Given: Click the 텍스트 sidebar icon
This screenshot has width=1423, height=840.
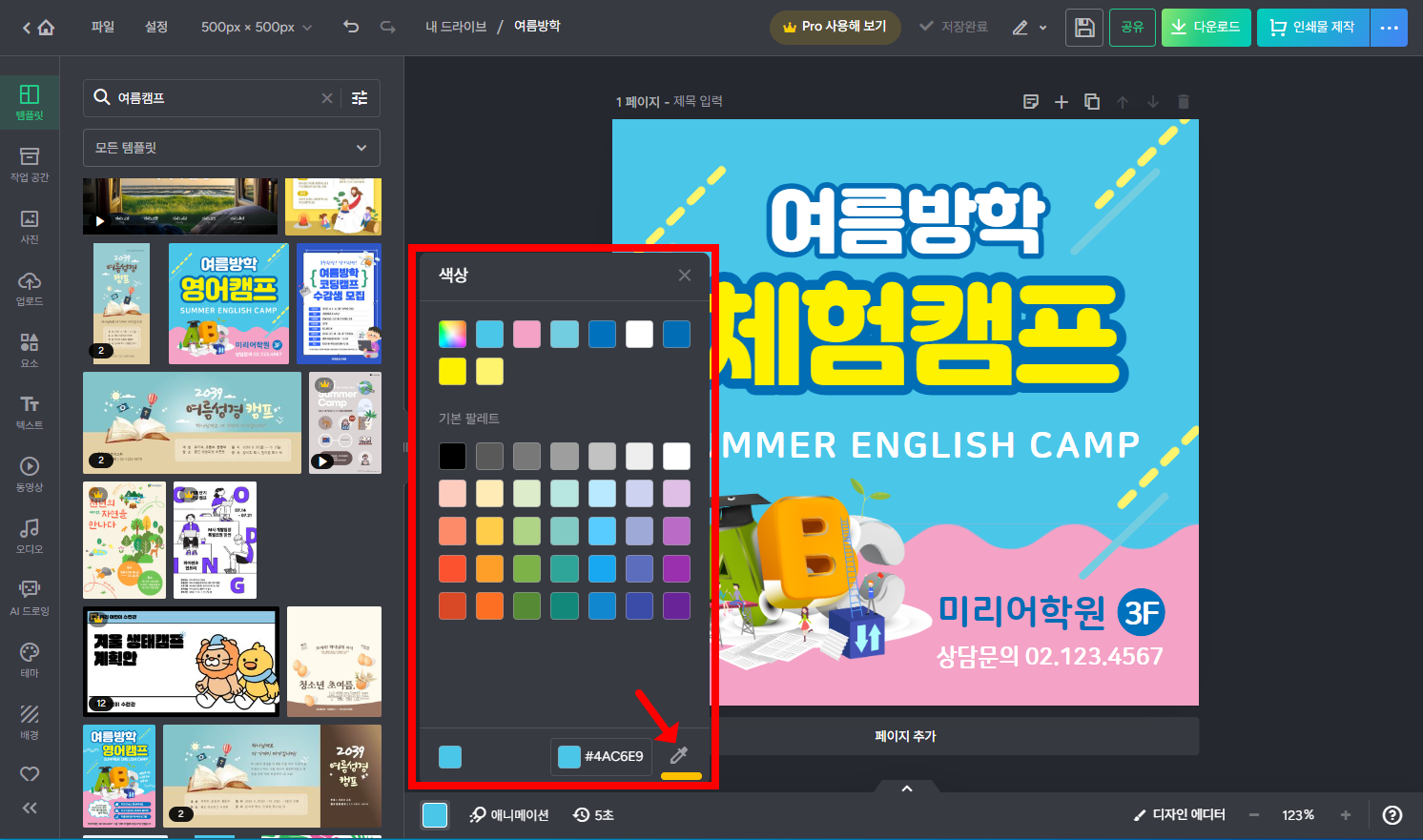Looking at the screenshot, I should click(29, 410).
